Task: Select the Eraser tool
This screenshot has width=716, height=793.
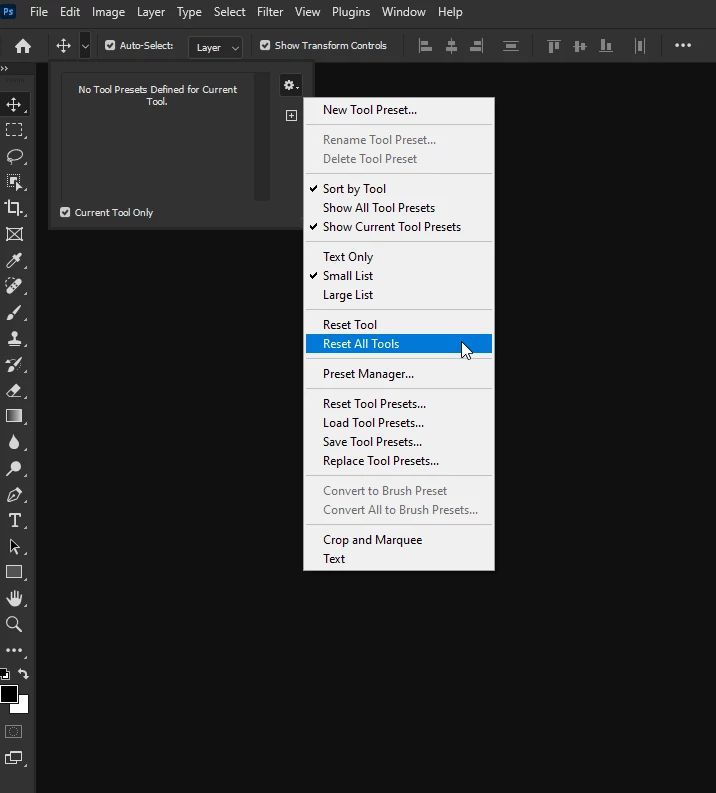Action: tap(14, 390)
